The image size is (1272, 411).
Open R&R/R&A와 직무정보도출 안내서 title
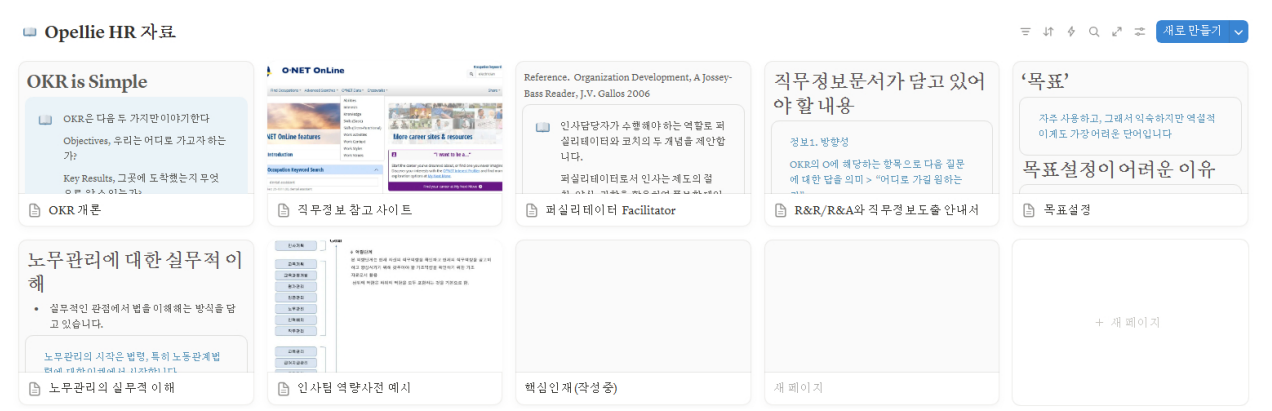886,210
